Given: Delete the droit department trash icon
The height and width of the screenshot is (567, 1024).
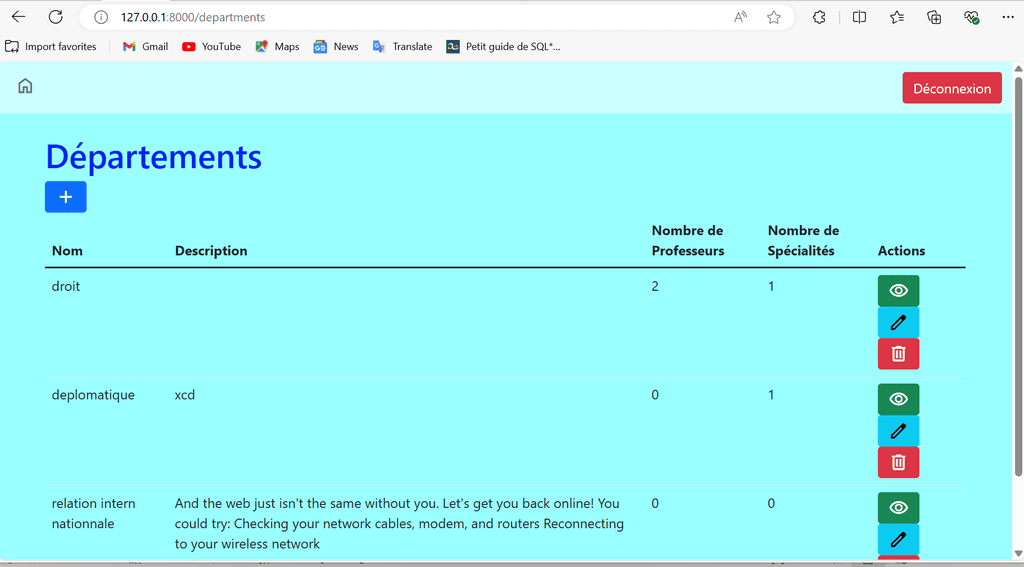Looking at the screenshot, I should click(898, 353).
